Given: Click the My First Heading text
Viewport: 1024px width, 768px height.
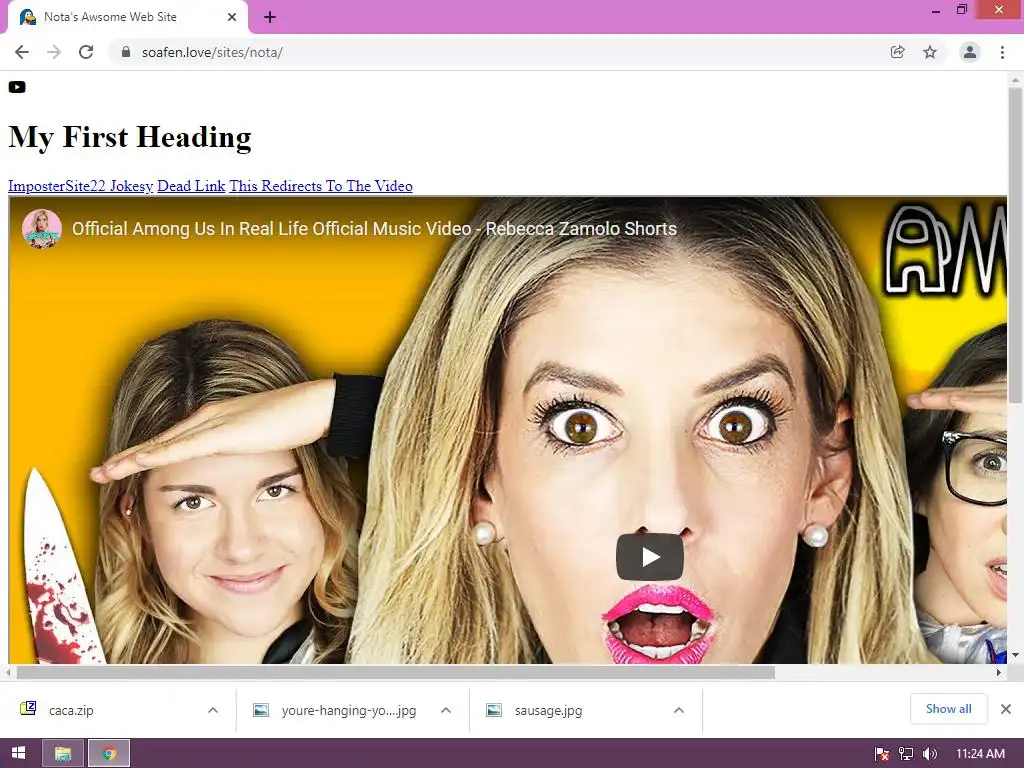Looking at the screenshot, I should (x=129, y=137).
